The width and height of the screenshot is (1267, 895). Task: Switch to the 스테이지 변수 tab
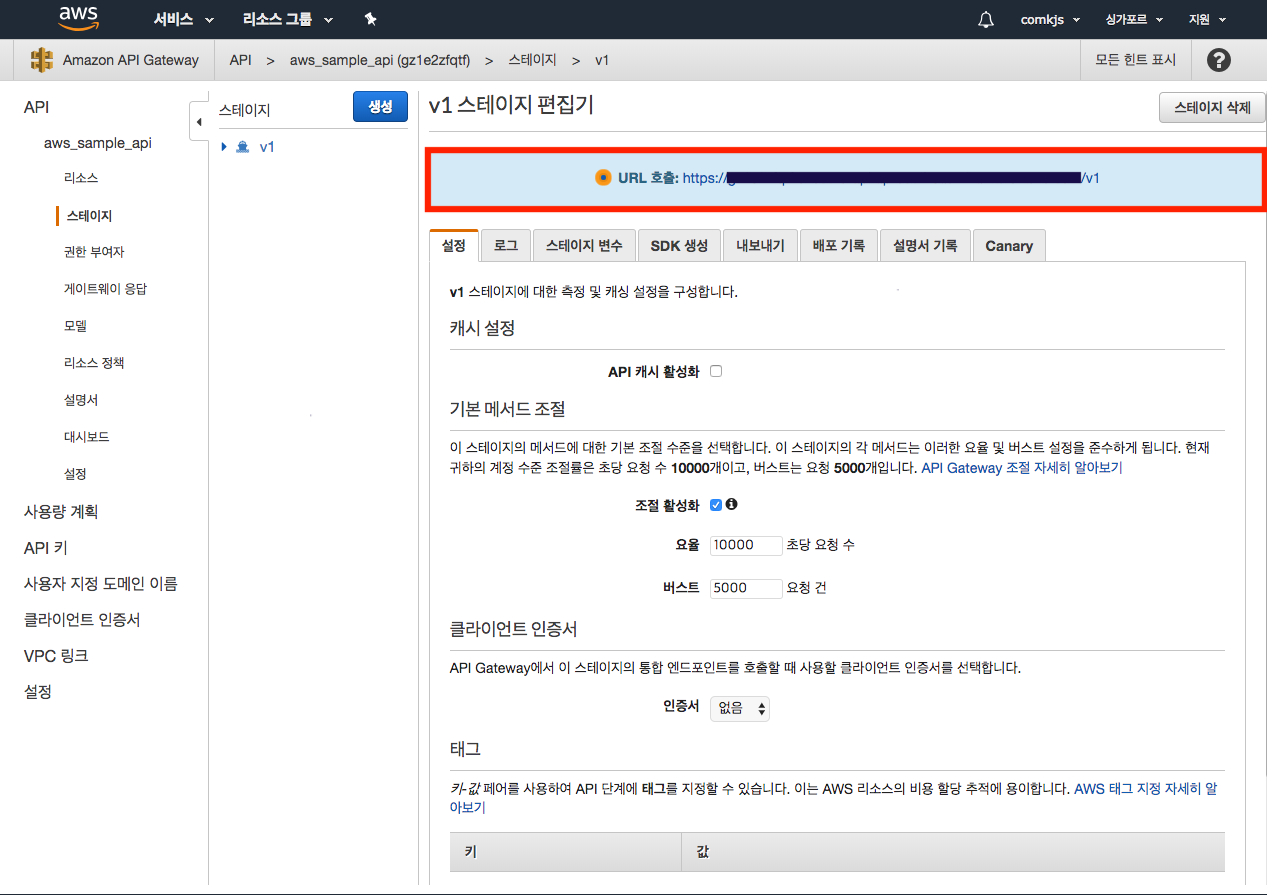583,246
